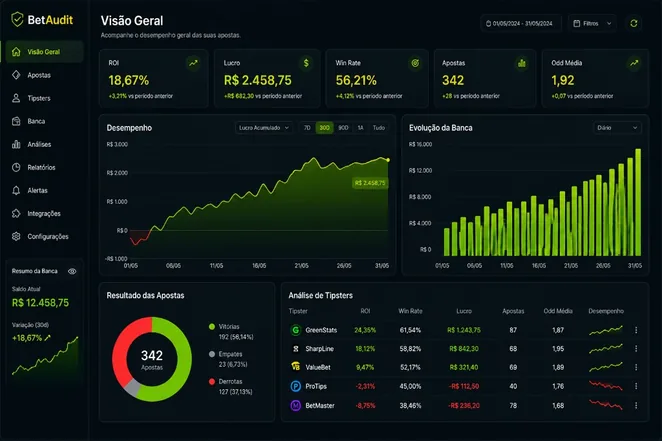Image resolution: width=662 pixels, height=441 pixels.
Task: Click the Variação +18,67% text
Action: click(x=27, y=338)
